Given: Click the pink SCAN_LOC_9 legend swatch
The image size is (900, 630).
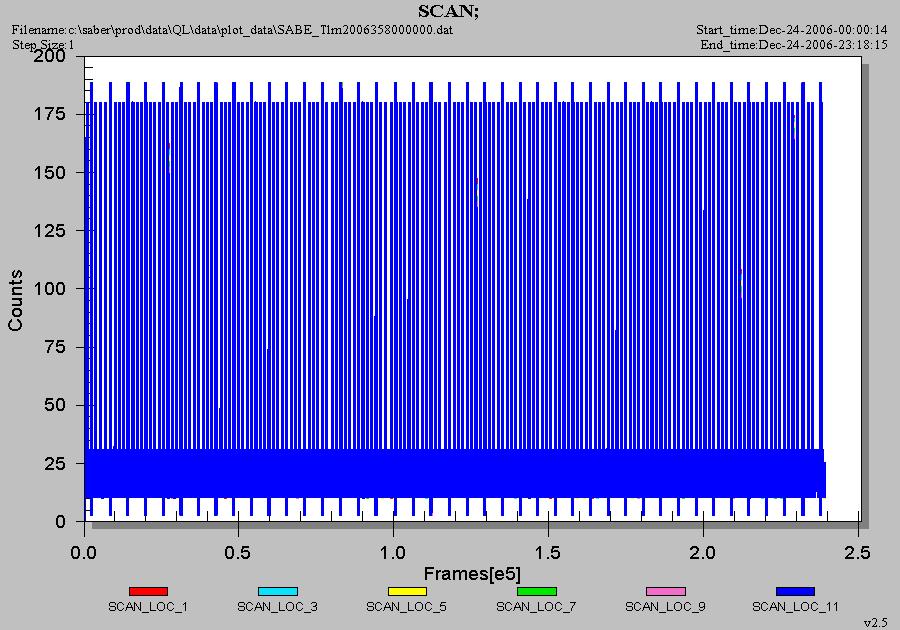Looking at the screenshot, I should tap(666, 591).
